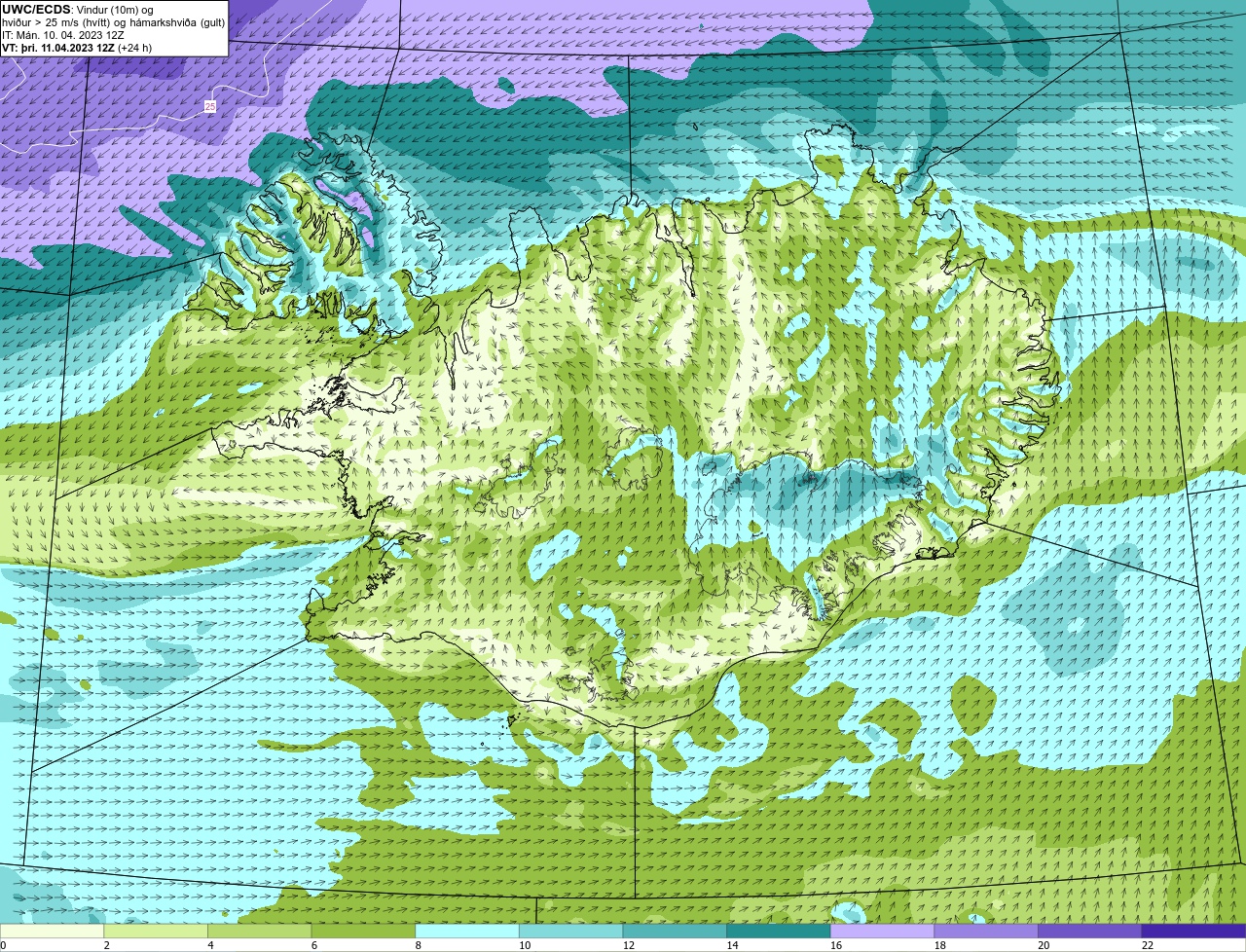Click the 20–22 m/s violet legend swatch
The height and width of the screenshot is (952, 1246).
[x=1090, y=931]
